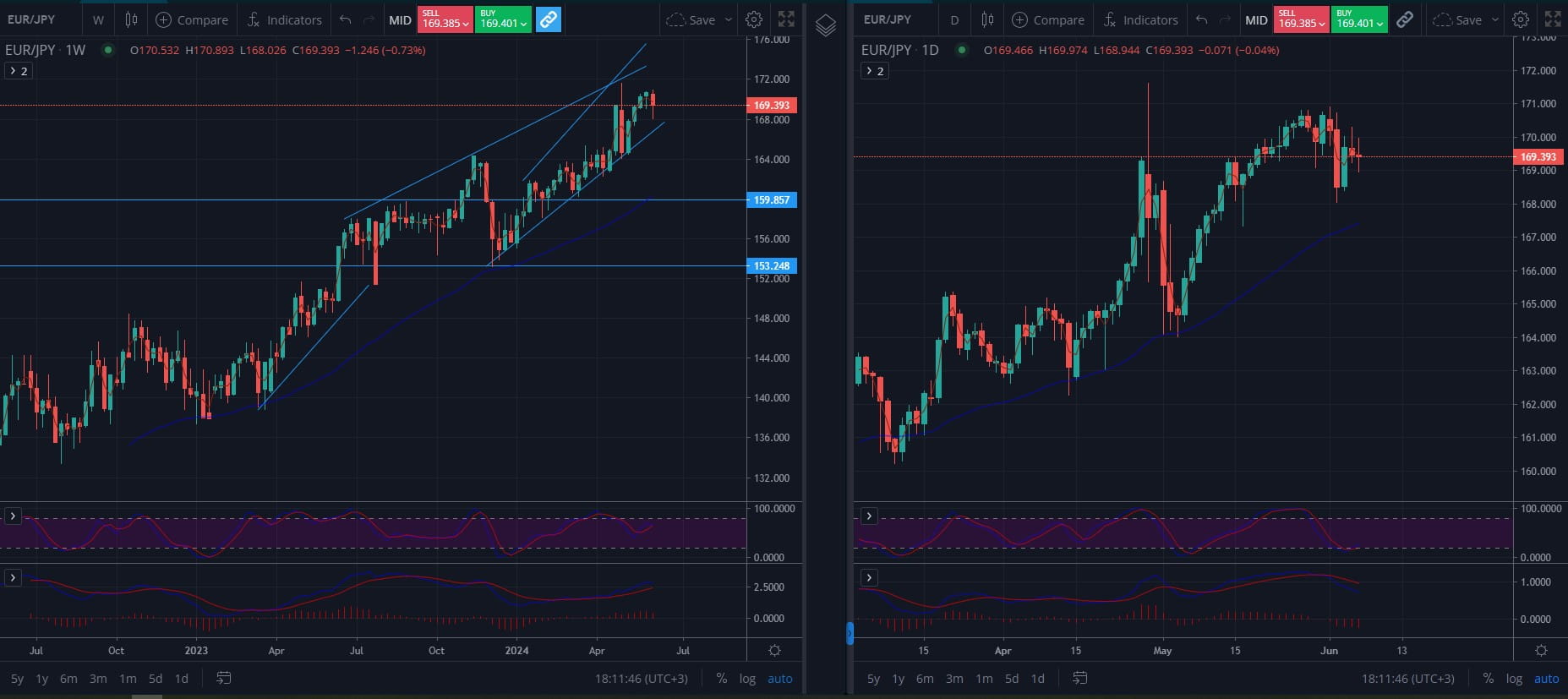1568x699 pixels.
Task: Open BUY 169.401 dropdown in left chart
Action: pyautogui.click(x=504, y=19)
